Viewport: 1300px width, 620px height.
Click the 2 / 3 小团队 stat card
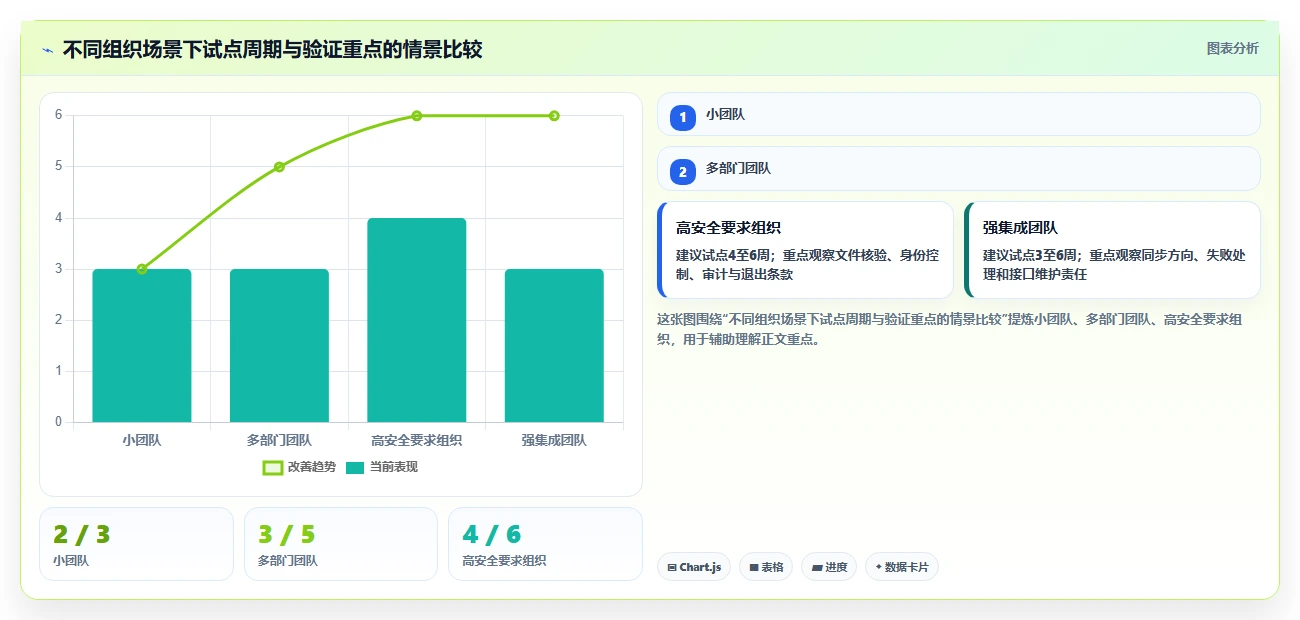coord(136,544)
